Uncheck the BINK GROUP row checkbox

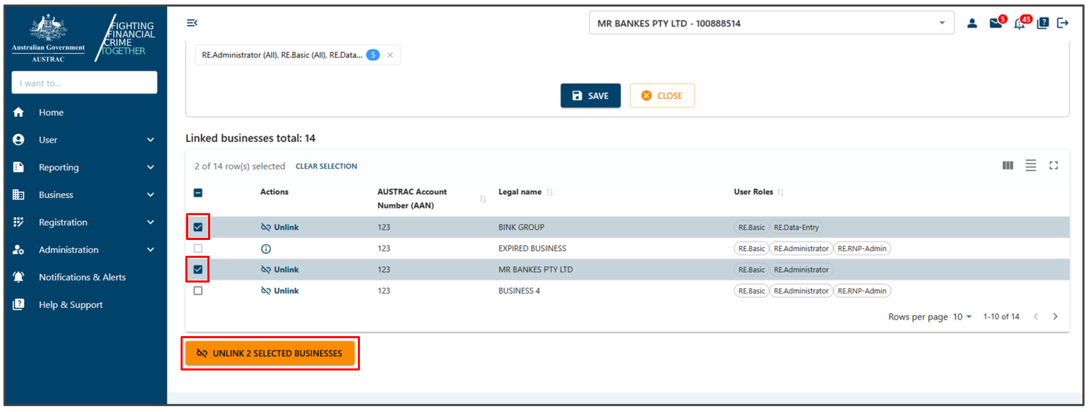197,227
